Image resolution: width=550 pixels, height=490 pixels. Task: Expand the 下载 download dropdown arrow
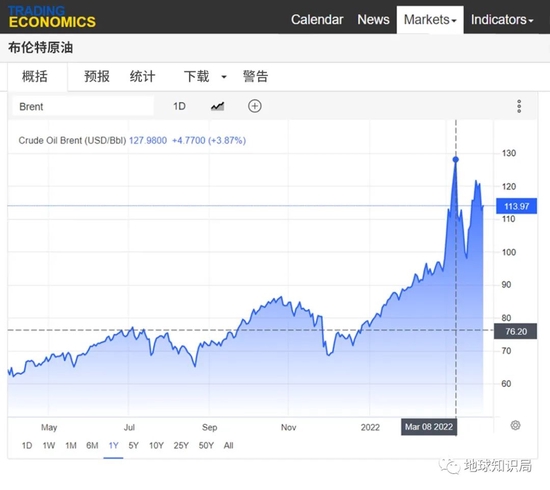(224, 77)
